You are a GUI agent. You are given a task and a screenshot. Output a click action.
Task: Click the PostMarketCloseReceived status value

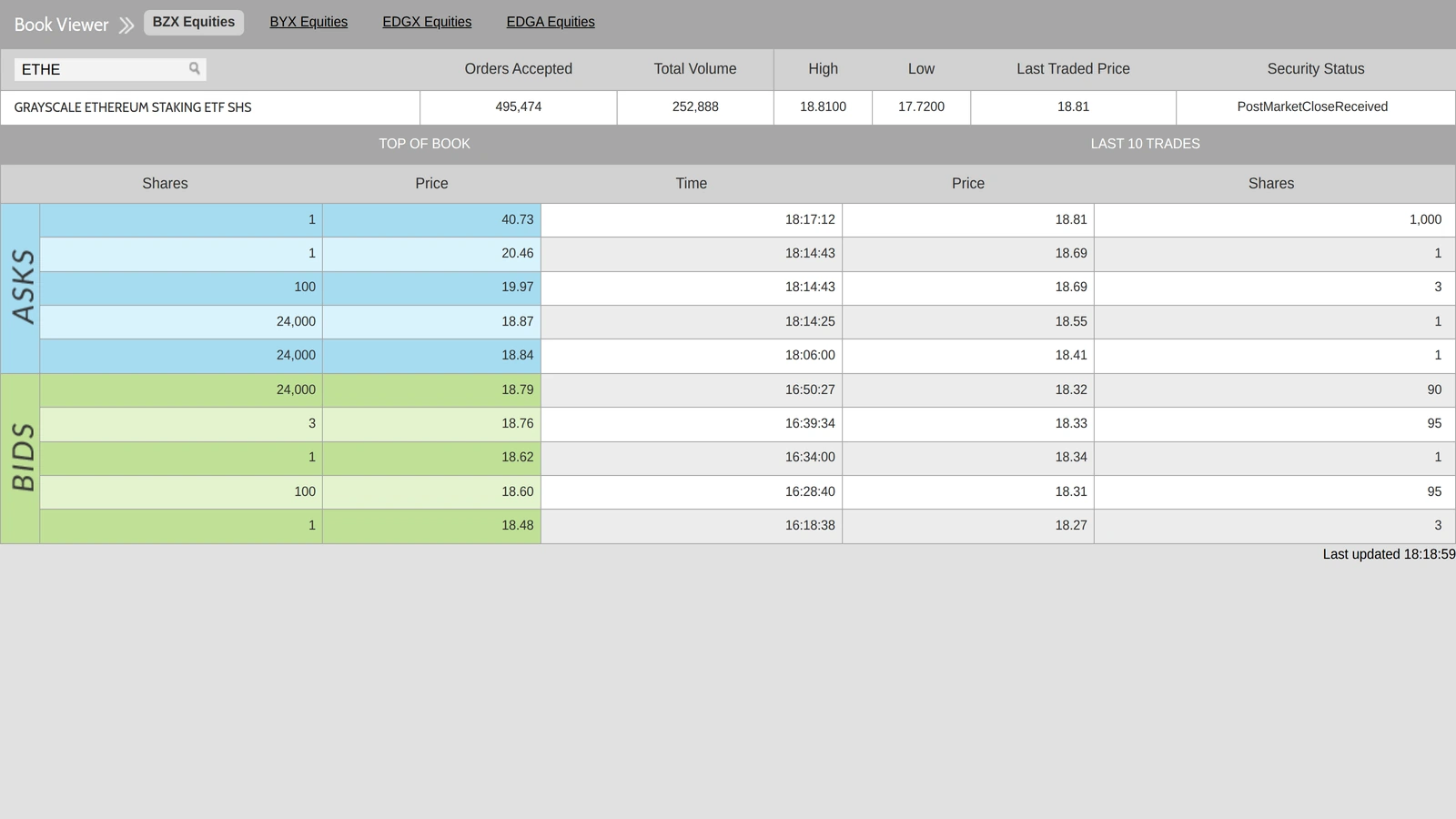[x=1312, y=107]
